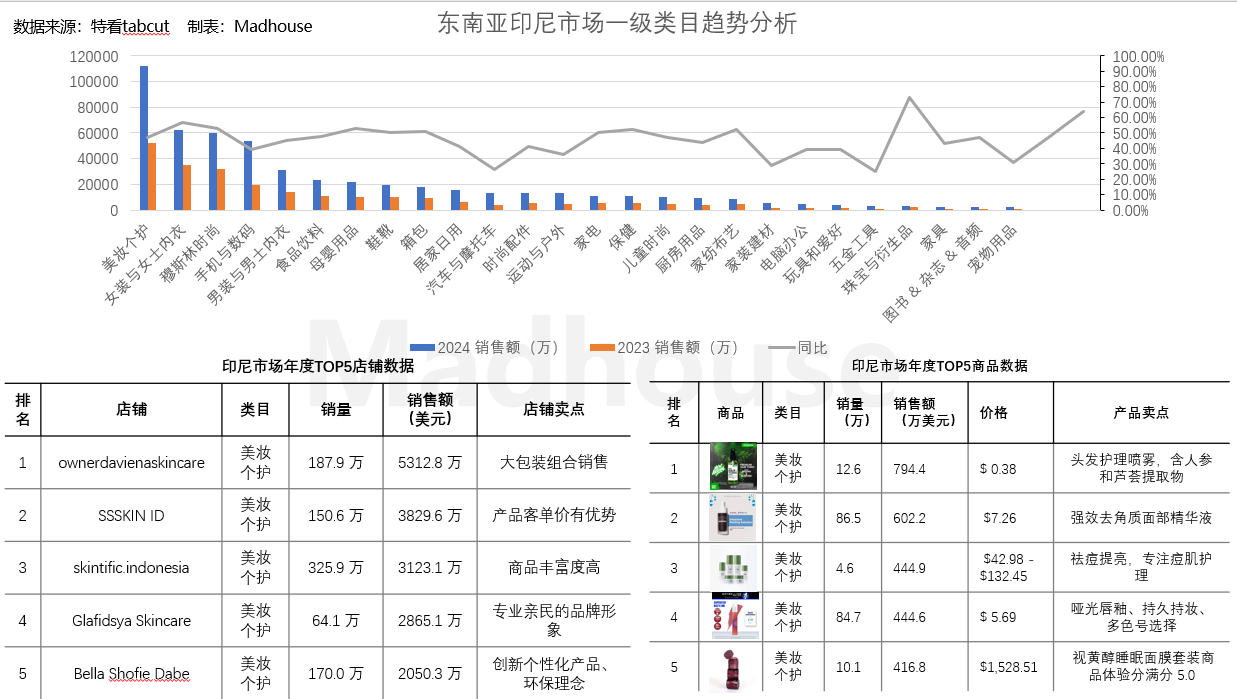Click the 数据来源:特看tabcut text
This screenshot has width=1237, height=699.
point(93,27)
